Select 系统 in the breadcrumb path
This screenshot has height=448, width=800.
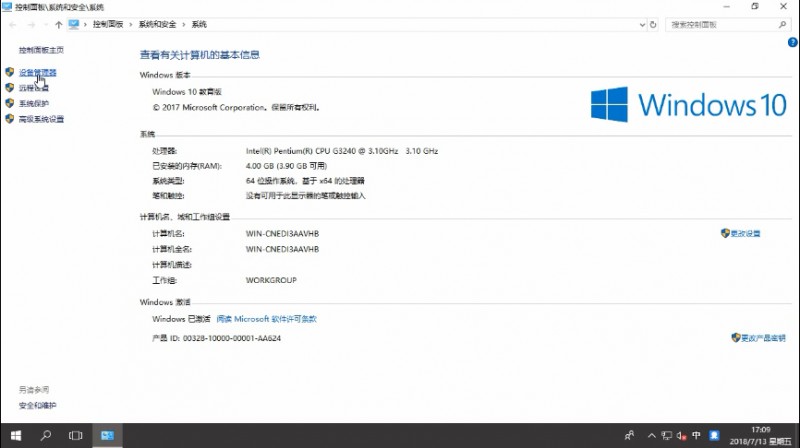(199, 24)
